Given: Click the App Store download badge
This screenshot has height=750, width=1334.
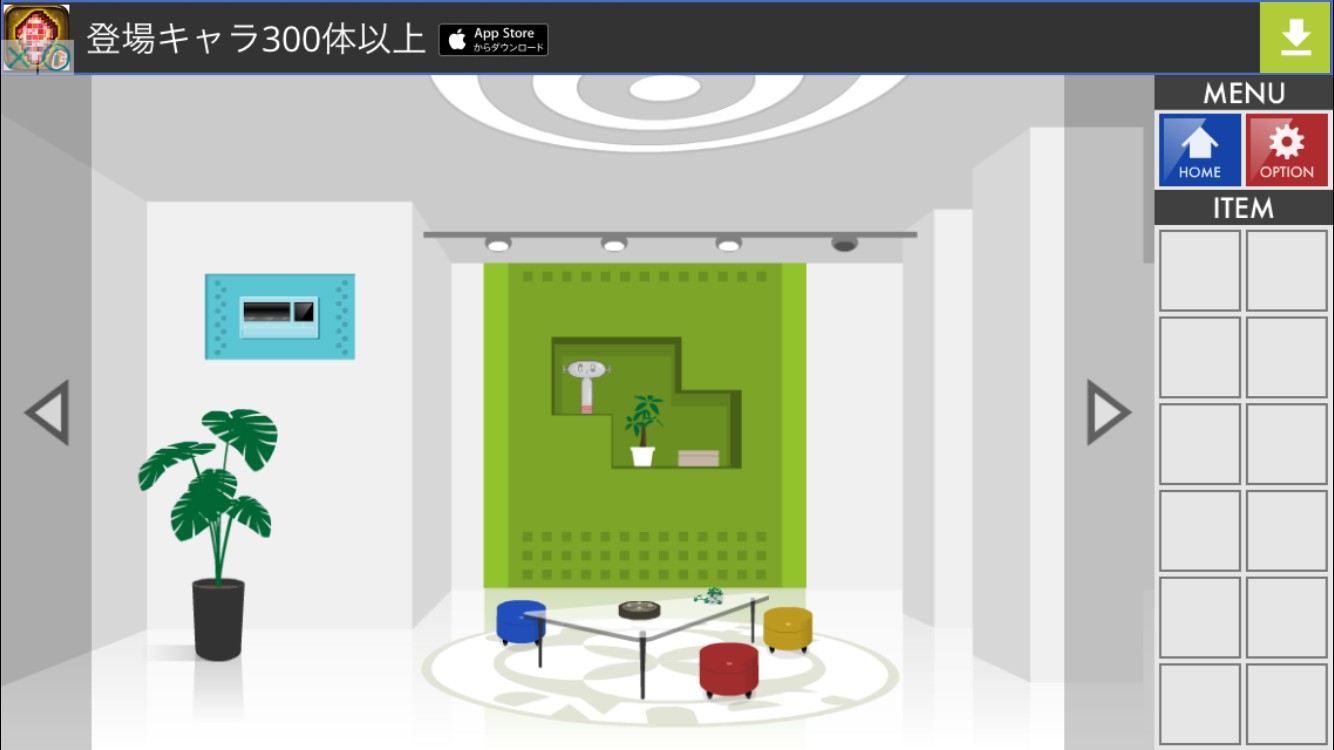Looking at the screenshot, I should (493, 40).
